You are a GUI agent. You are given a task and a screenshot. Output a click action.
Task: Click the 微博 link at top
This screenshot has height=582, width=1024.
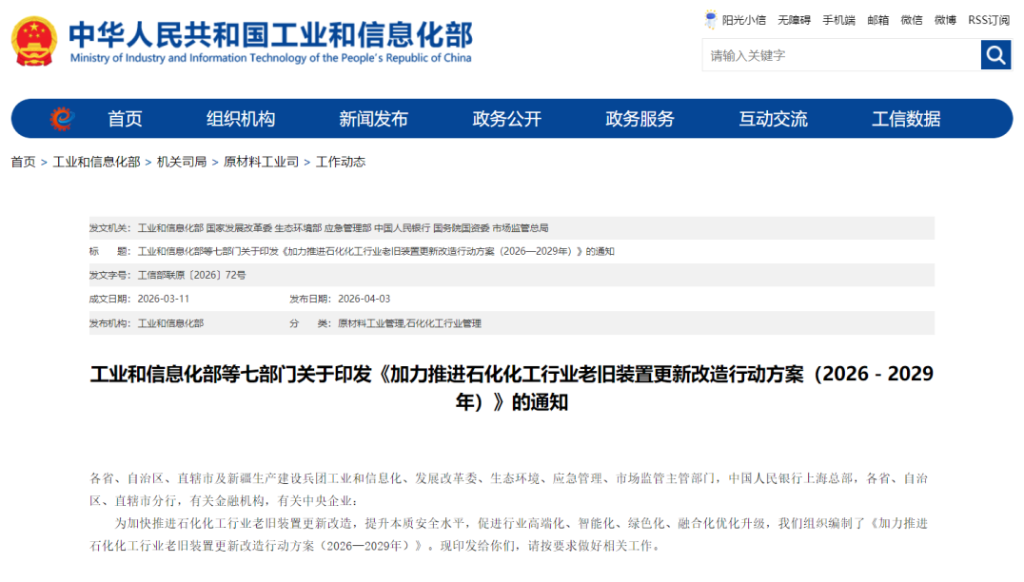tap(945, 20)
